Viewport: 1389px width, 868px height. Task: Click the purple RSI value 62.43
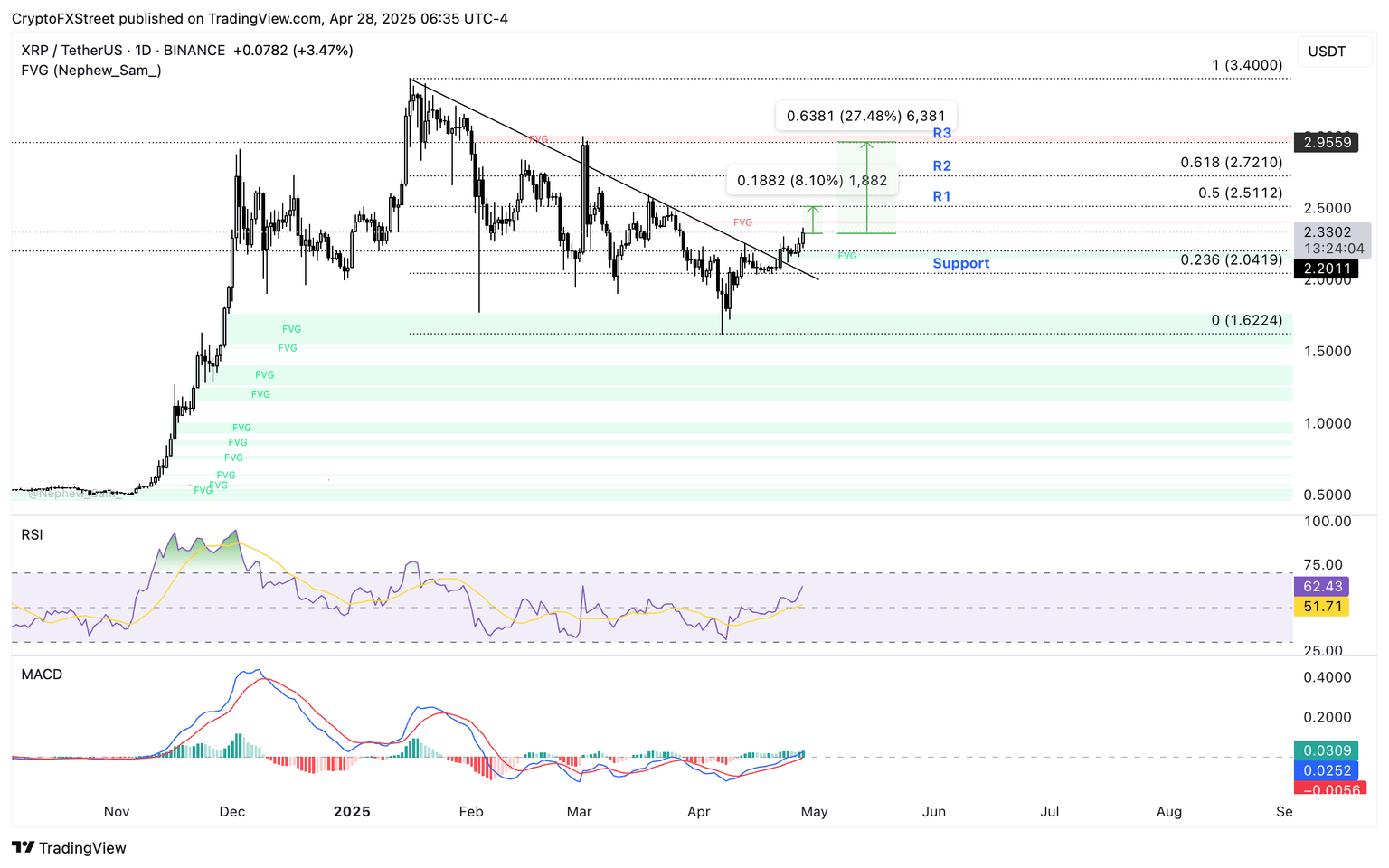tap(1322, 586)
